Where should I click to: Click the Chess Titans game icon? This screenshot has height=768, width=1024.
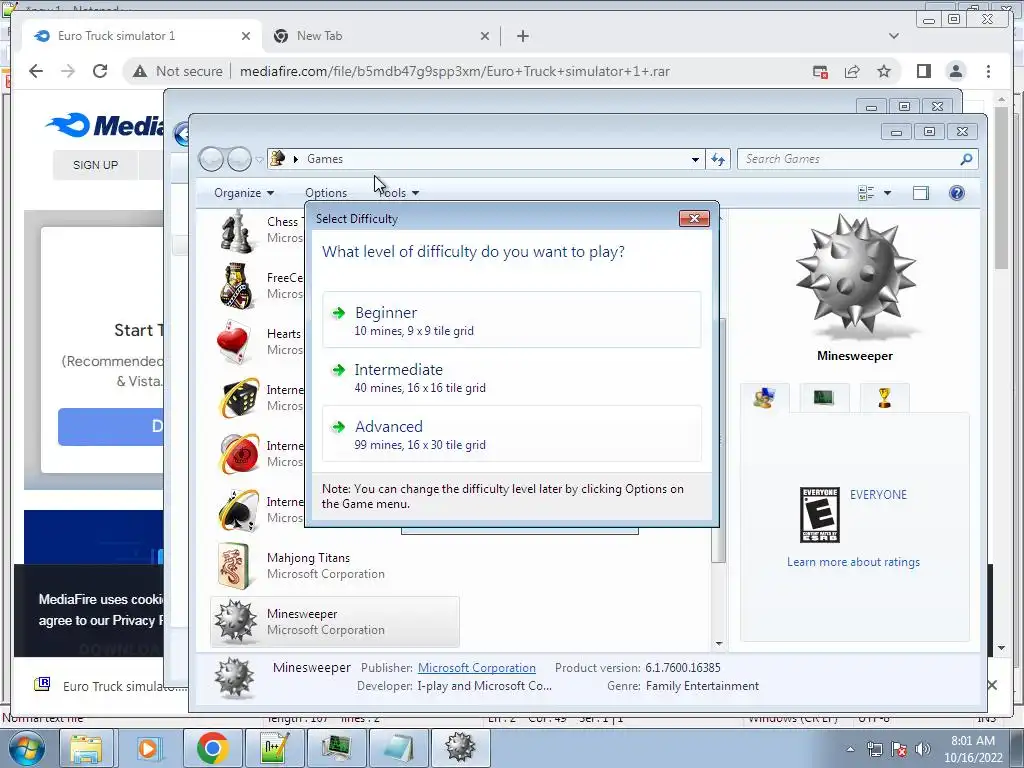click(x=236, y=231)
